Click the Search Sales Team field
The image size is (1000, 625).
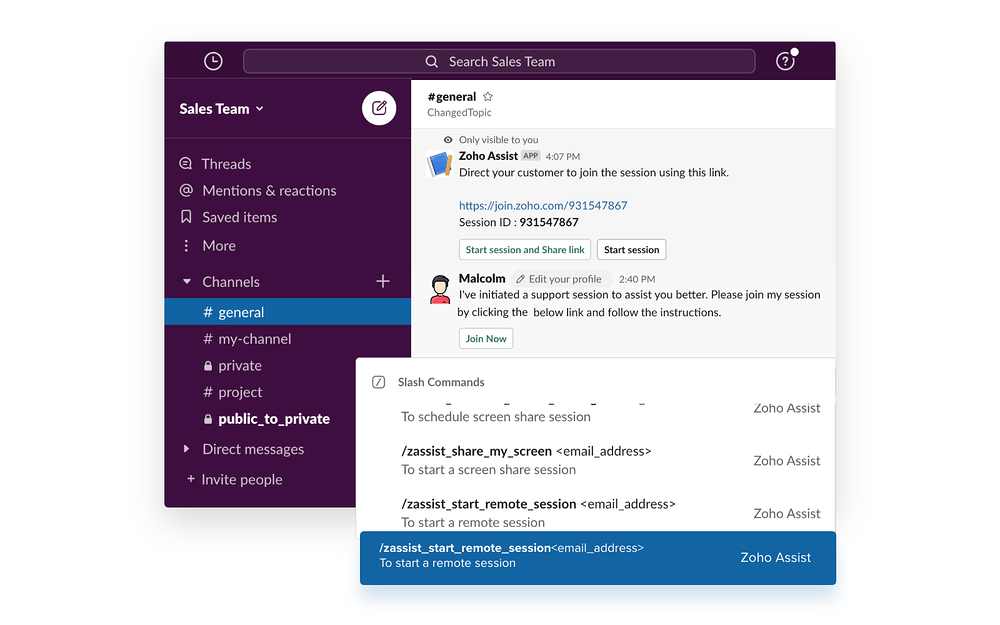(499, 62)
